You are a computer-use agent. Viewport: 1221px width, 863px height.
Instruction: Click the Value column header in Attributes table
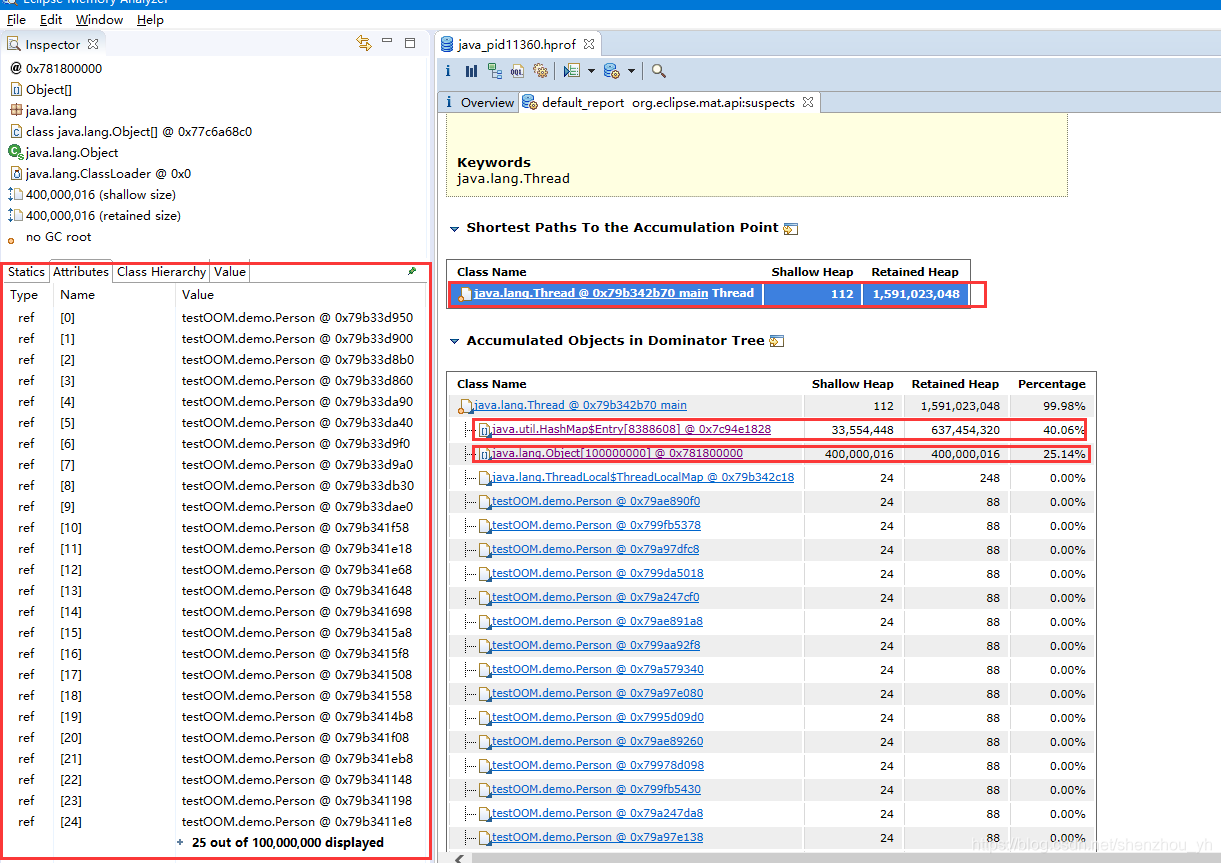pyautogui.click(x=198, y=295)
